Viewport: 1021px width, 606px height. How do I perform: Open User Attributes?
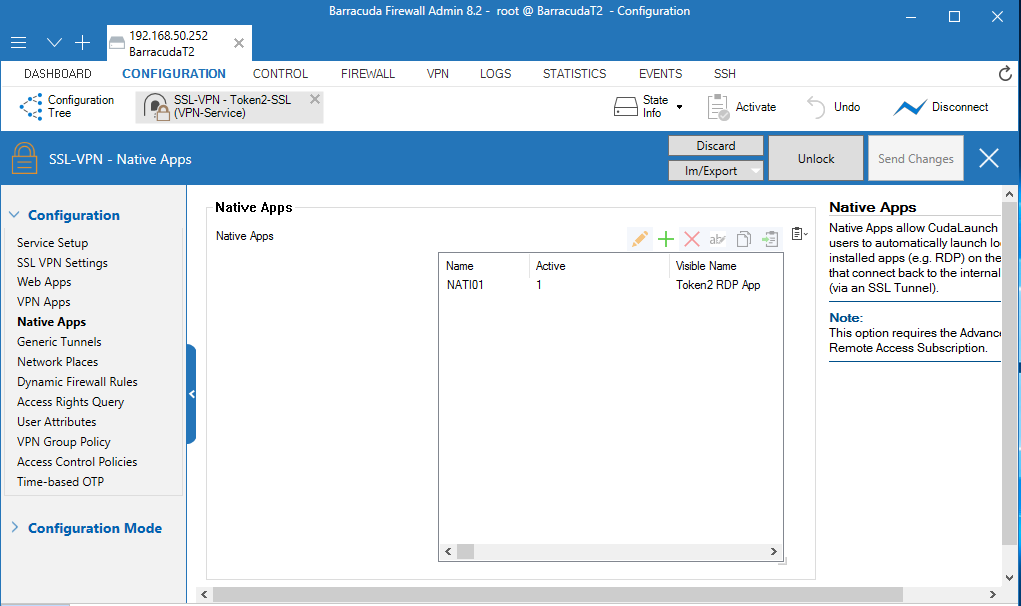tap(57, 422)
